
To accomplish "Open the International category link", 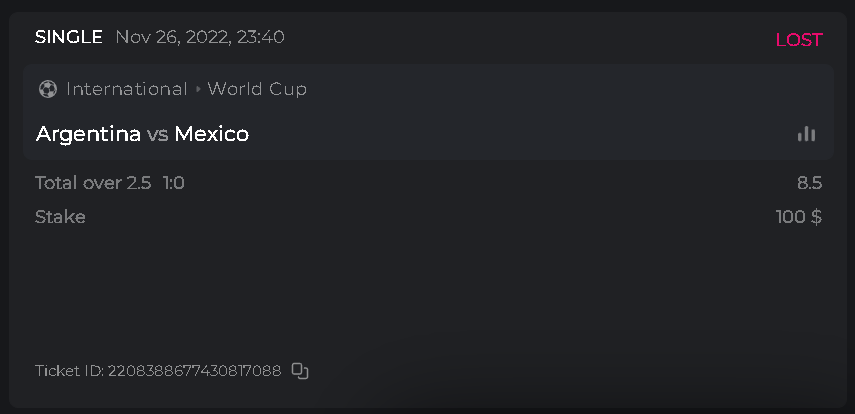I will click(127, 89).
